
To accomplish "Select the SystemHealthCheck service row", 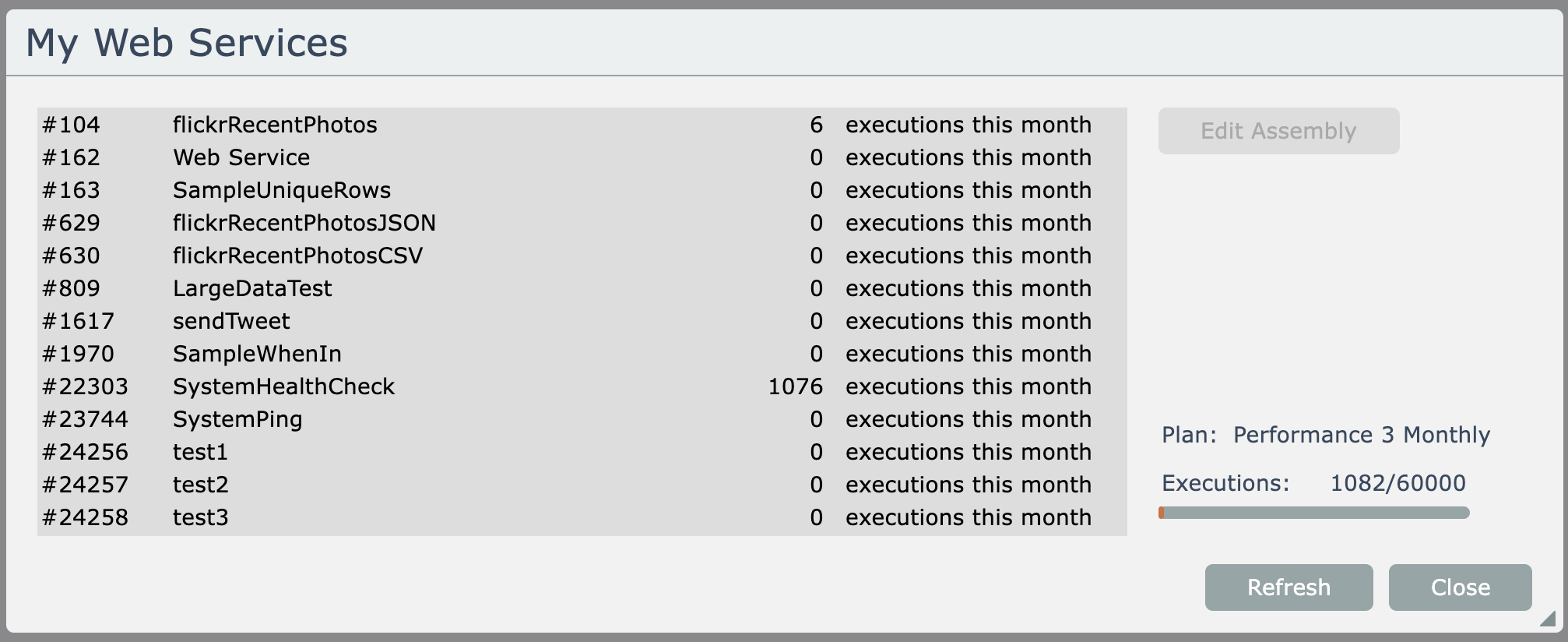I will tap(283, 386).
